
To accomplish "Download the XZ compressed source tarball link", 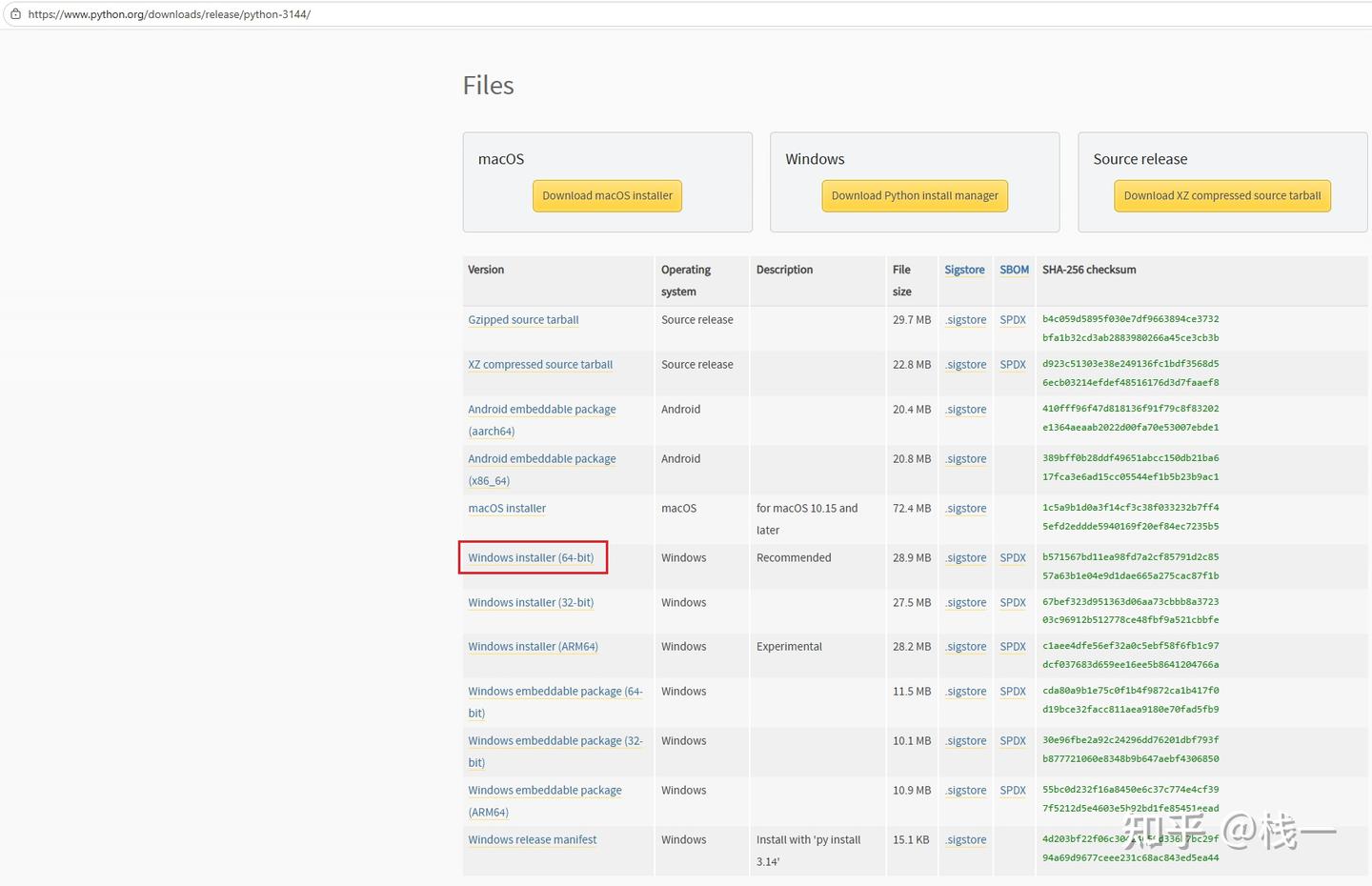I will [x=540, y=365].
